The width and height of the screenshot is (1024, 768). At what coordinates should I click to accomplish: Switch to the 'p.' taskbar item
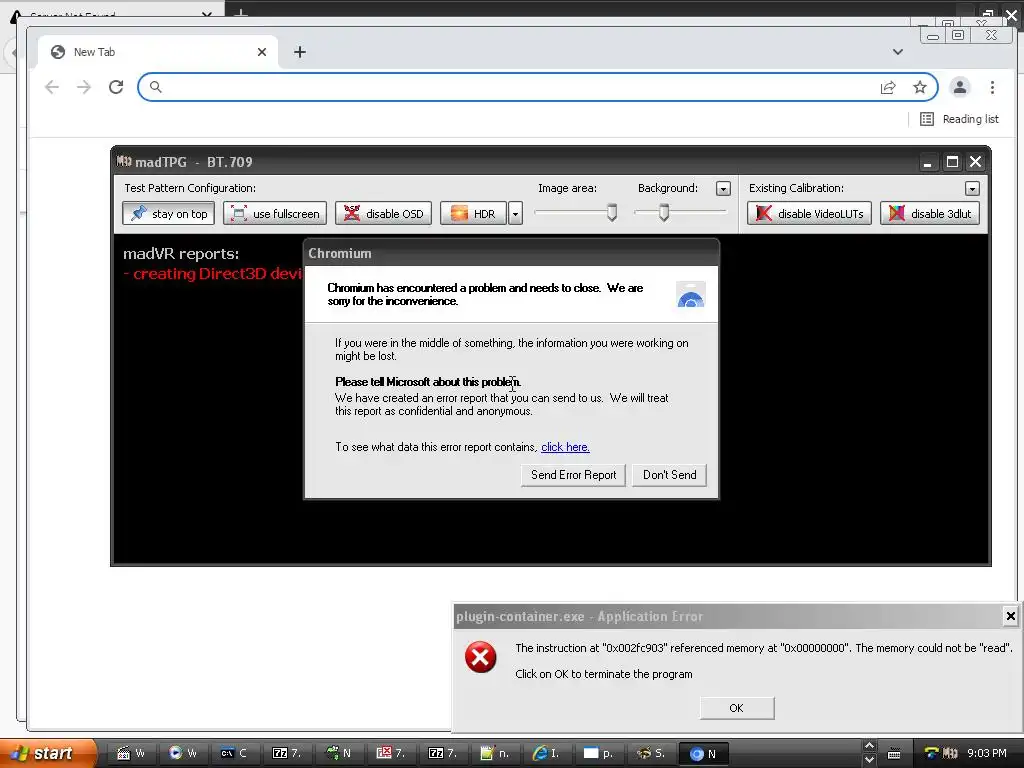(x=598, y=753)
